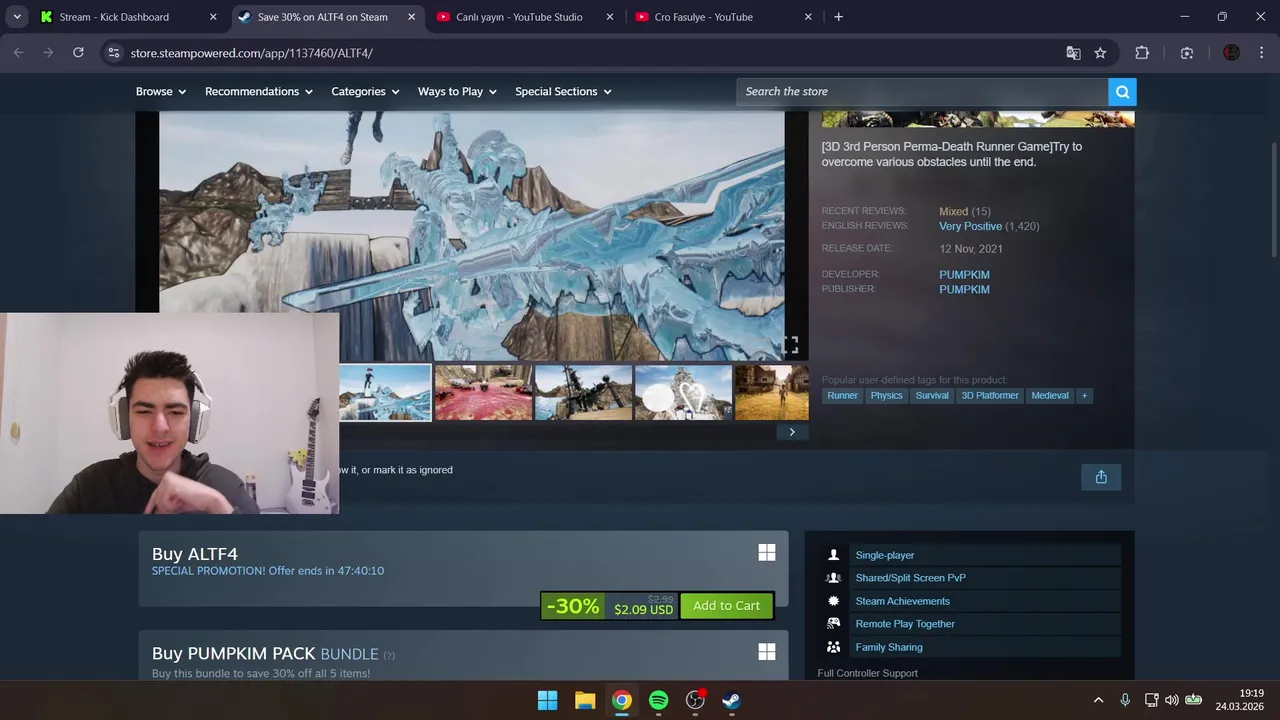Open a new browser tab
Image resolution: width=1280 pixels, height=720 pixels.
(838, 17)
